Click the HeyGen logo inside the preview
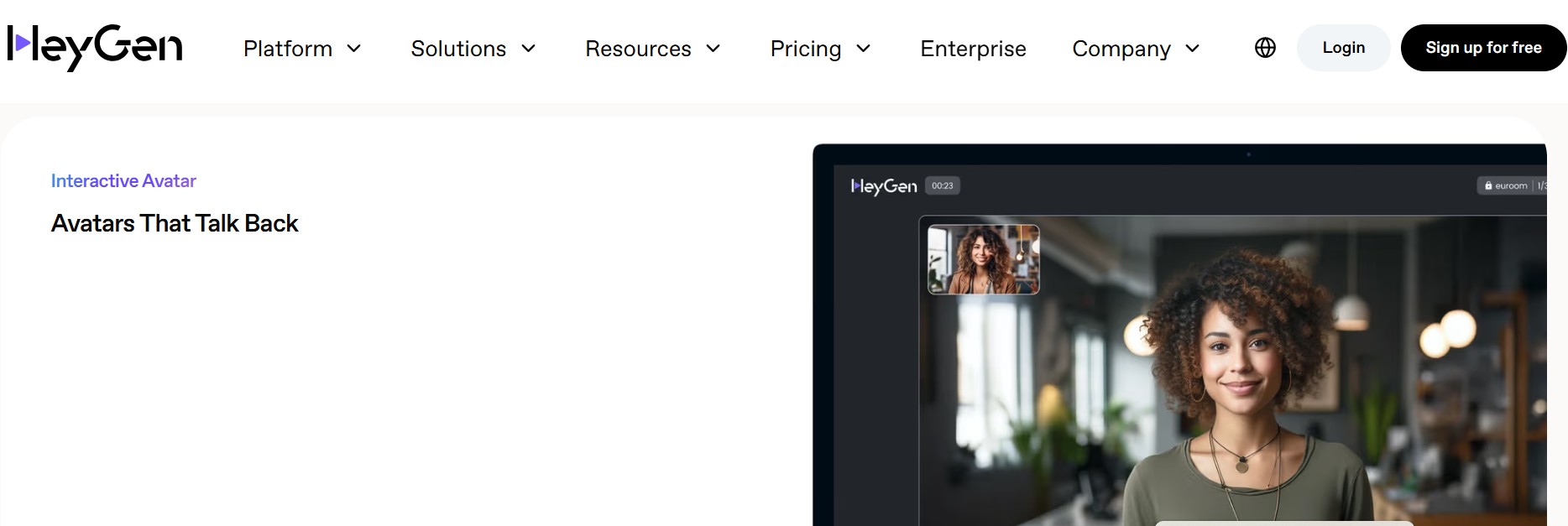Viewport: 1568px width, 526px height. coord(884,186)
